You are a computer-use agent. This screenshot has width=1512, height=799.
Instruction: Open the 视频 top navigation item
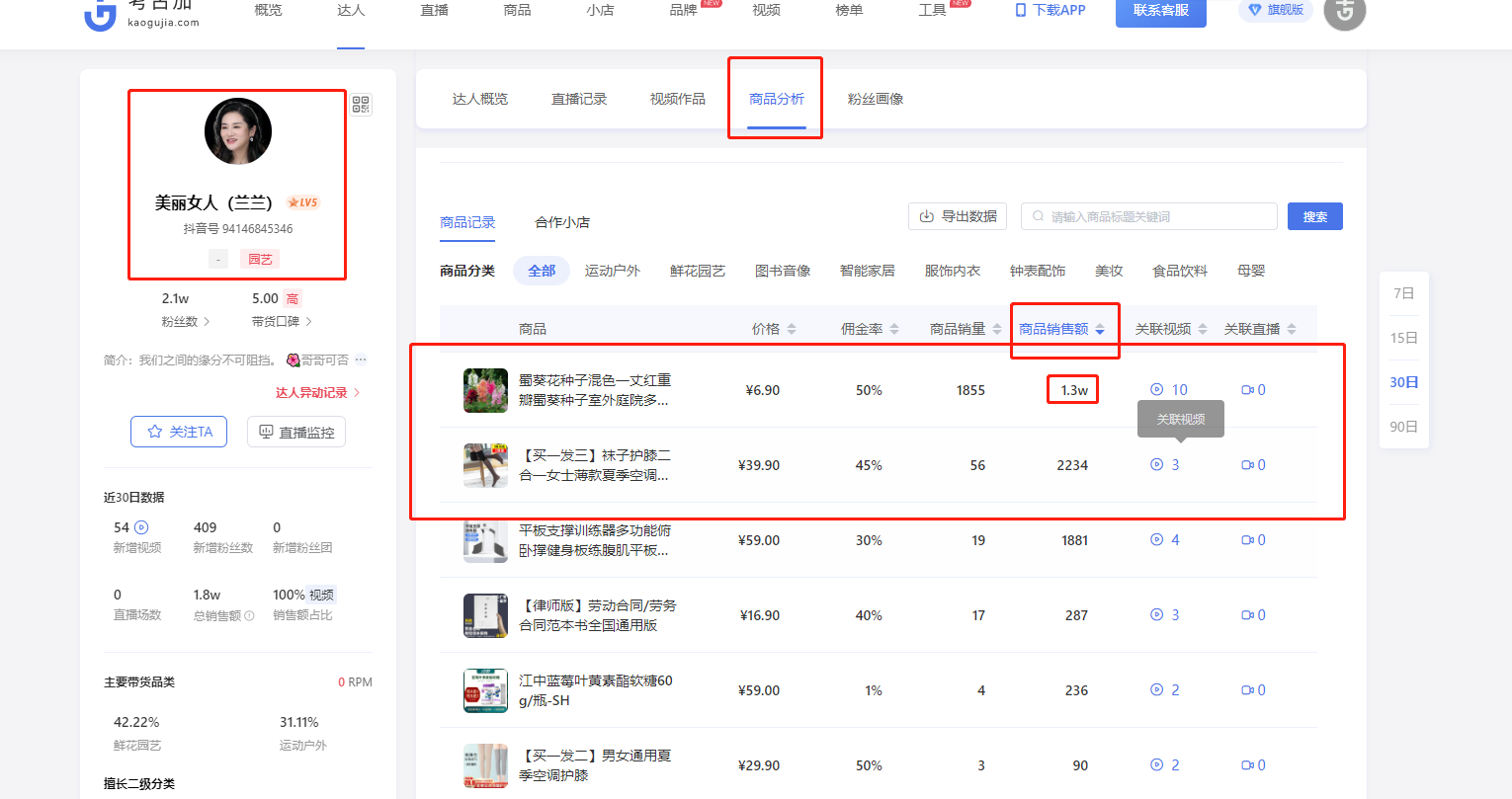[x=766, y=10]
